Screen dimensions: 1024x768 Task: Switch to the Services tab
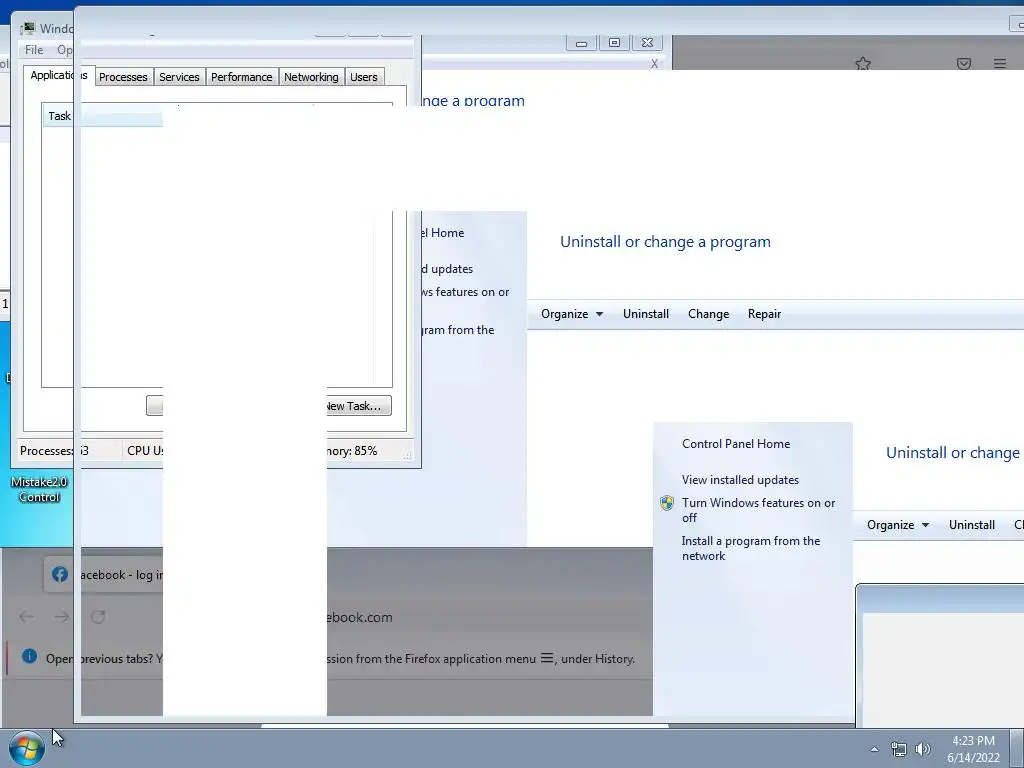click(179, 76)
